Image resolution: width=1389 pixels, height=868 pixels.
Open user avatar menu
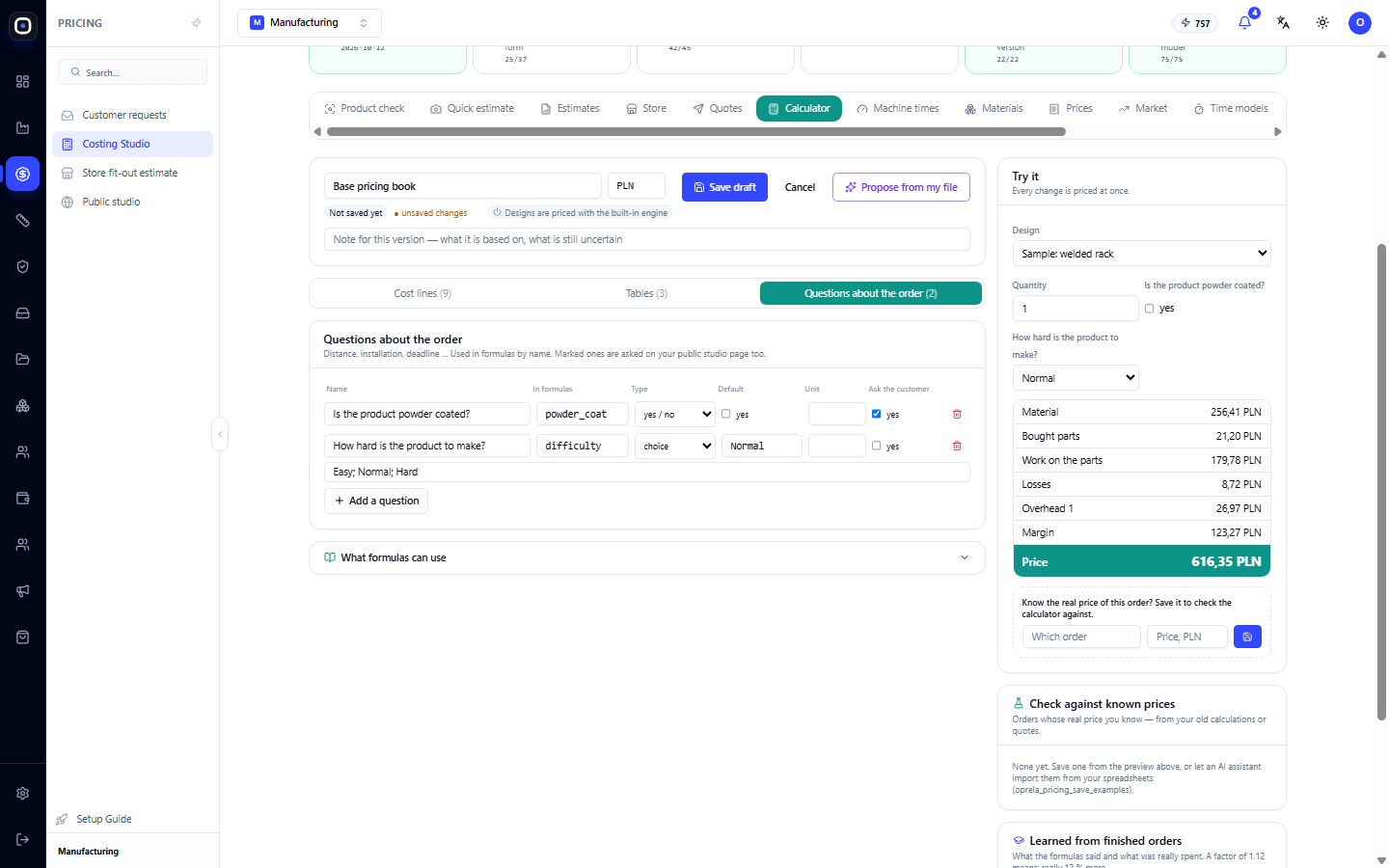(x=1360, y=22)
